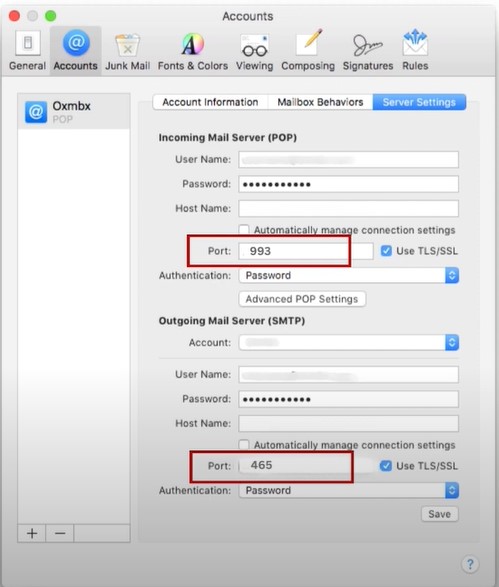The image size is (499, 587).
Task: Close the Accounts window
Action: tap(14, 16)
